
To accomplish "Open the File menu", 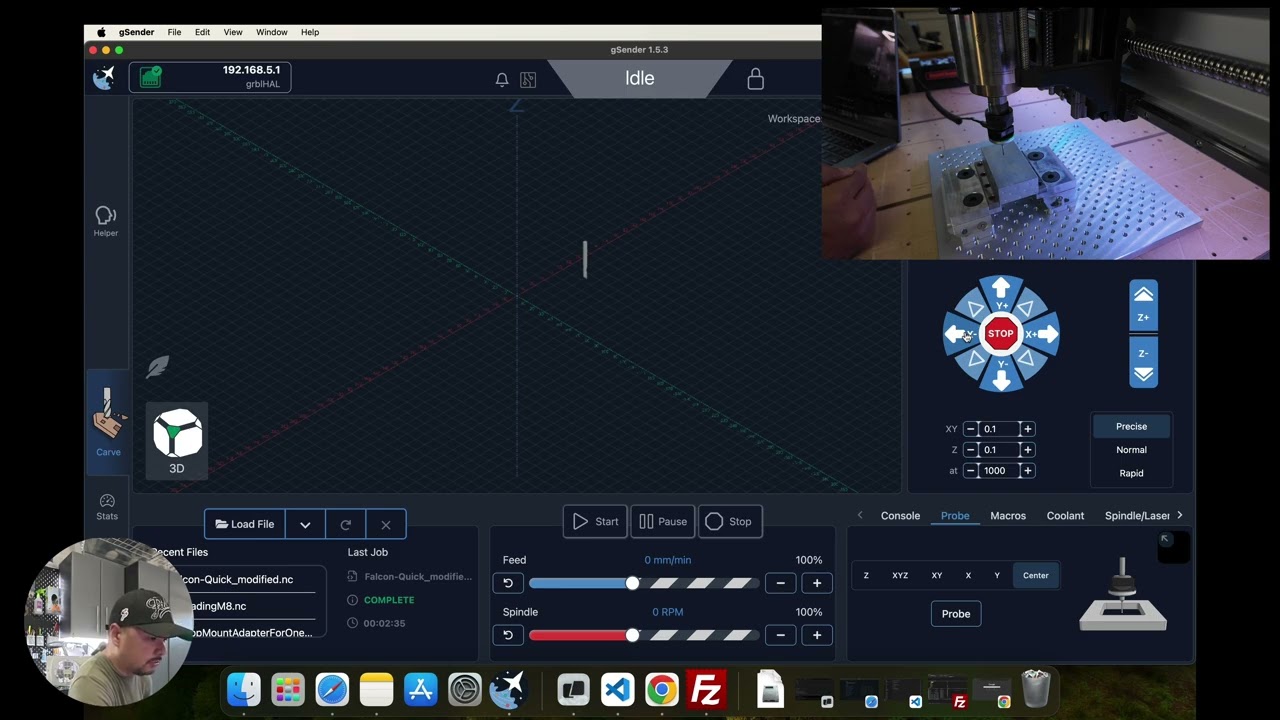I will click(x=174, y=32).
